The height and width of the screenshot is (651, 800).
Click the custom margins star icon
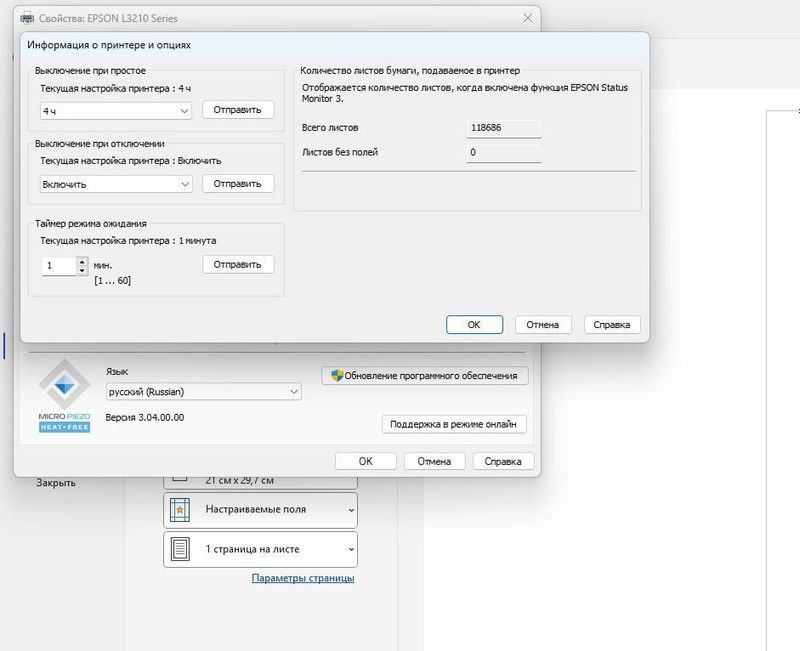(x=180, y=510)
